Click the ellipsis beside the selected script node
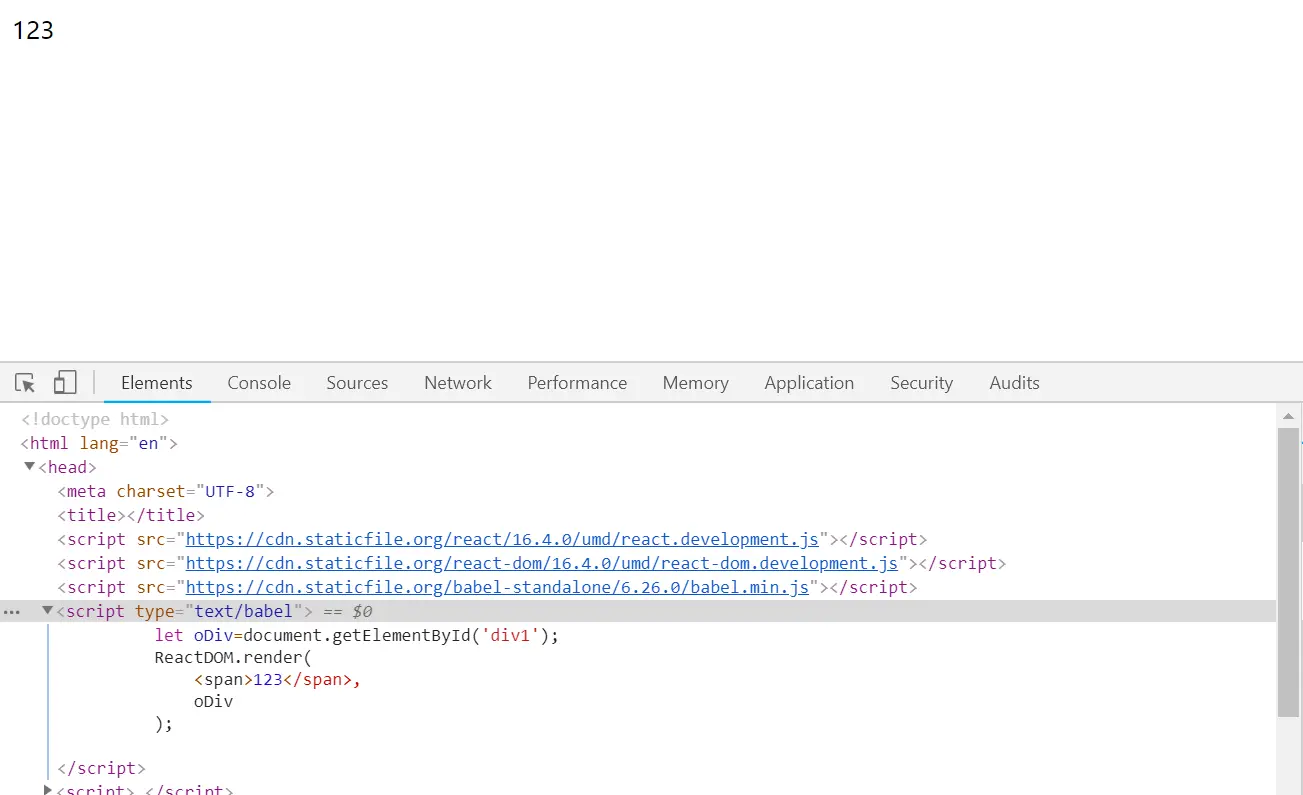 click(12, 612)
